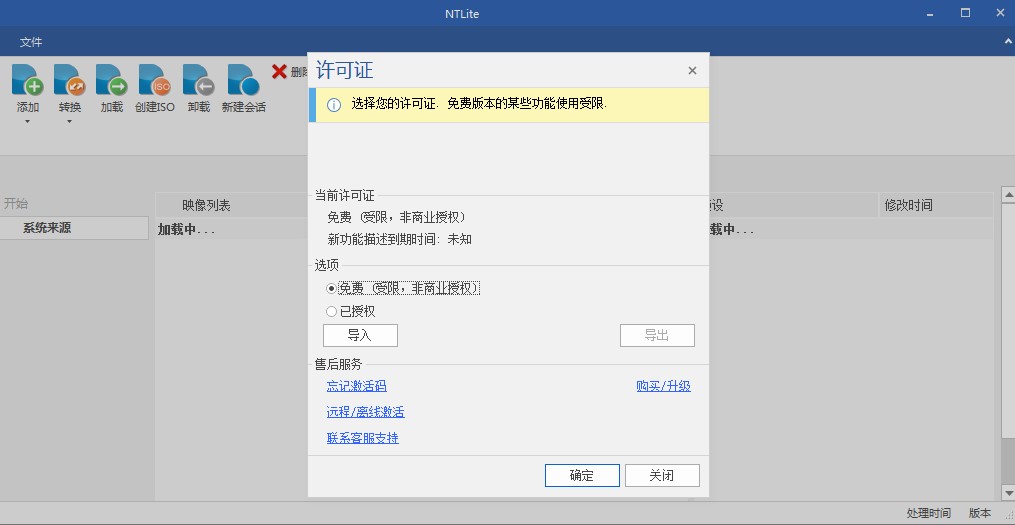Minimize the NTLite window
This screenshot has width=1015, height=525.
tap(930, 13)
